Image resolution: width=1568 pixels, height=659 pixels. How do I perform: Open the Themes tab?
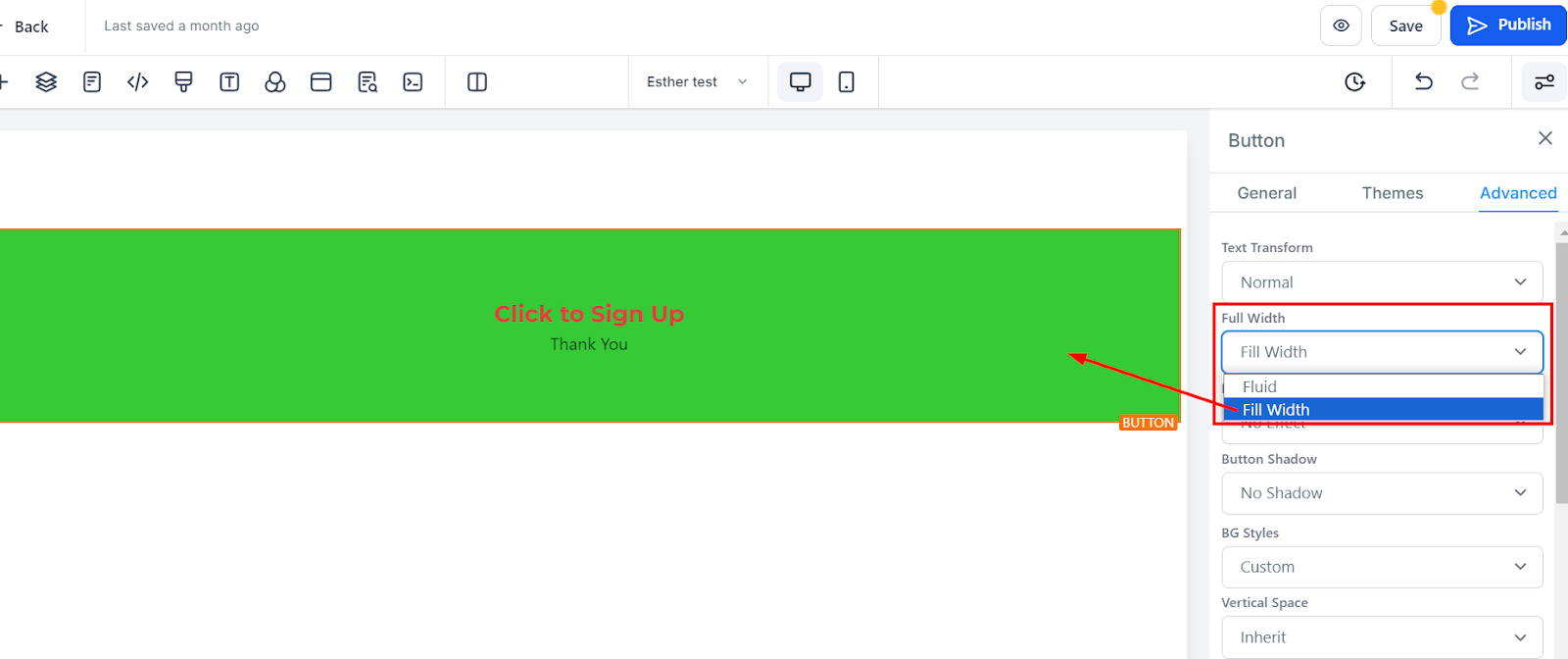point(1392,193)
